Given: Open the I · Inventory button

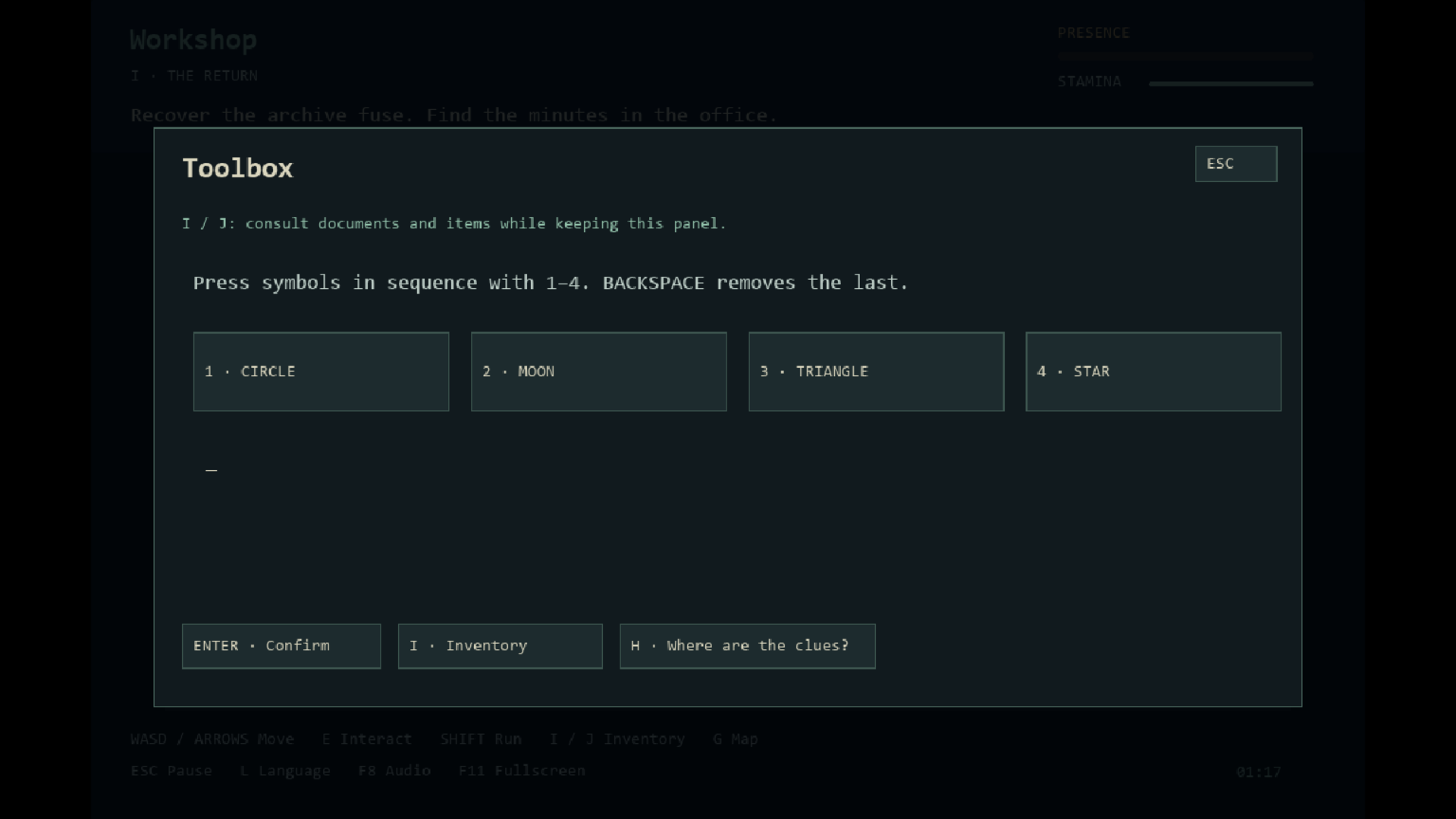Looking at the screenshot, I should (500, 646).
